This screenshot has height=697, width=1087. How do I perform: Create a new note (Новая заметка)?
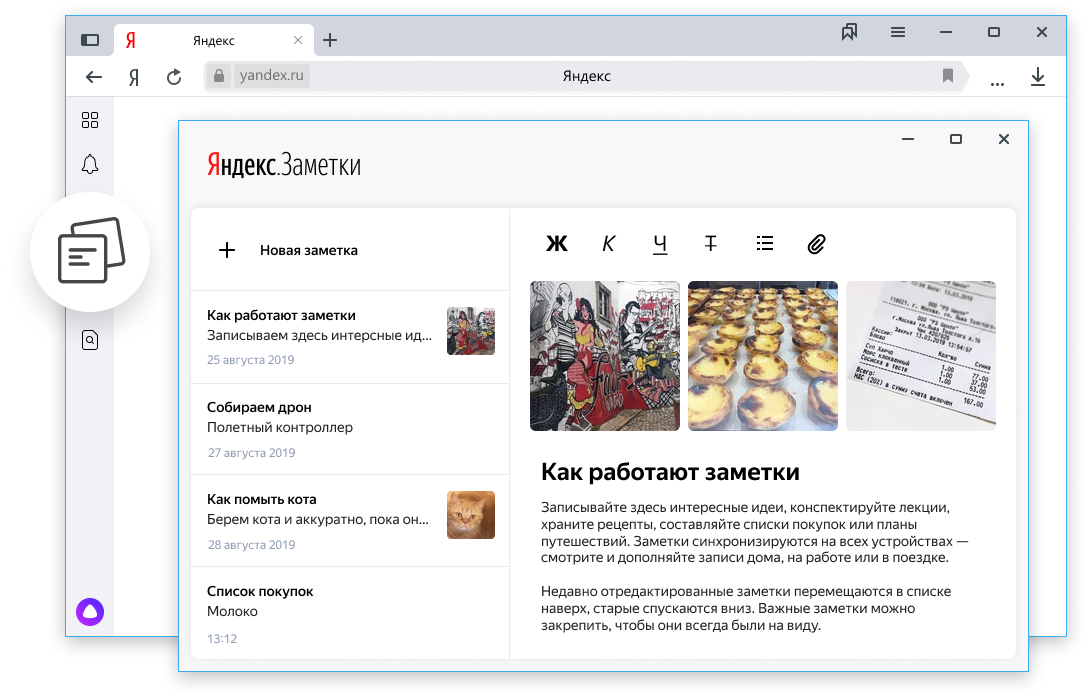tap(288, 251)
